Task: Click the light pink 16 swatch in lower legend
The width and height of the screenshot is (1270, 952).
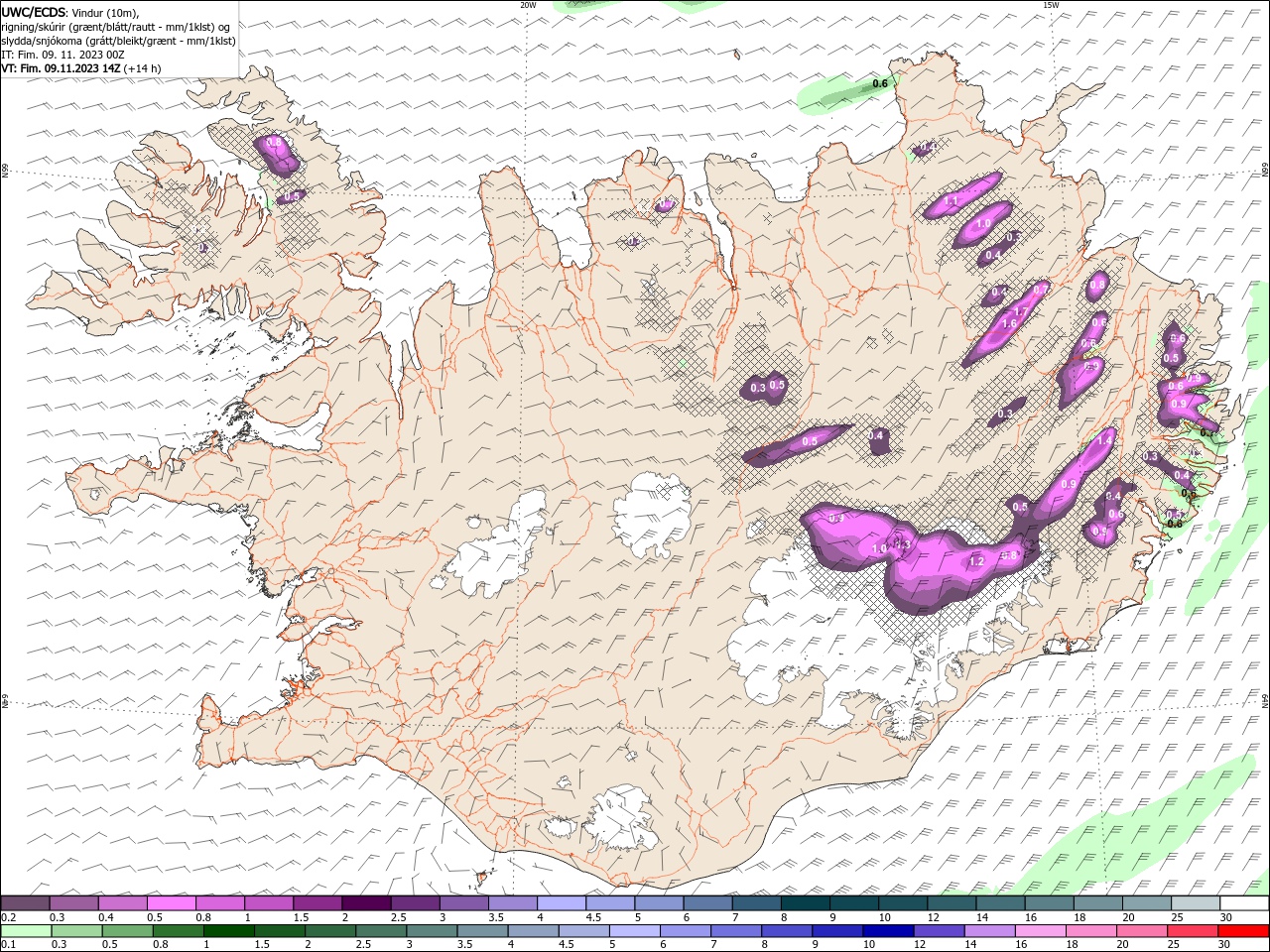Action: [x=1040, y=931]
